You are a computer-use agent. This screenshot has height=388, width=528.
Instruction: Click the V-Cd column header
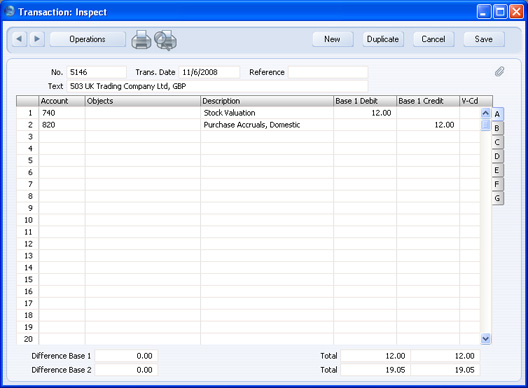(476, 101)
